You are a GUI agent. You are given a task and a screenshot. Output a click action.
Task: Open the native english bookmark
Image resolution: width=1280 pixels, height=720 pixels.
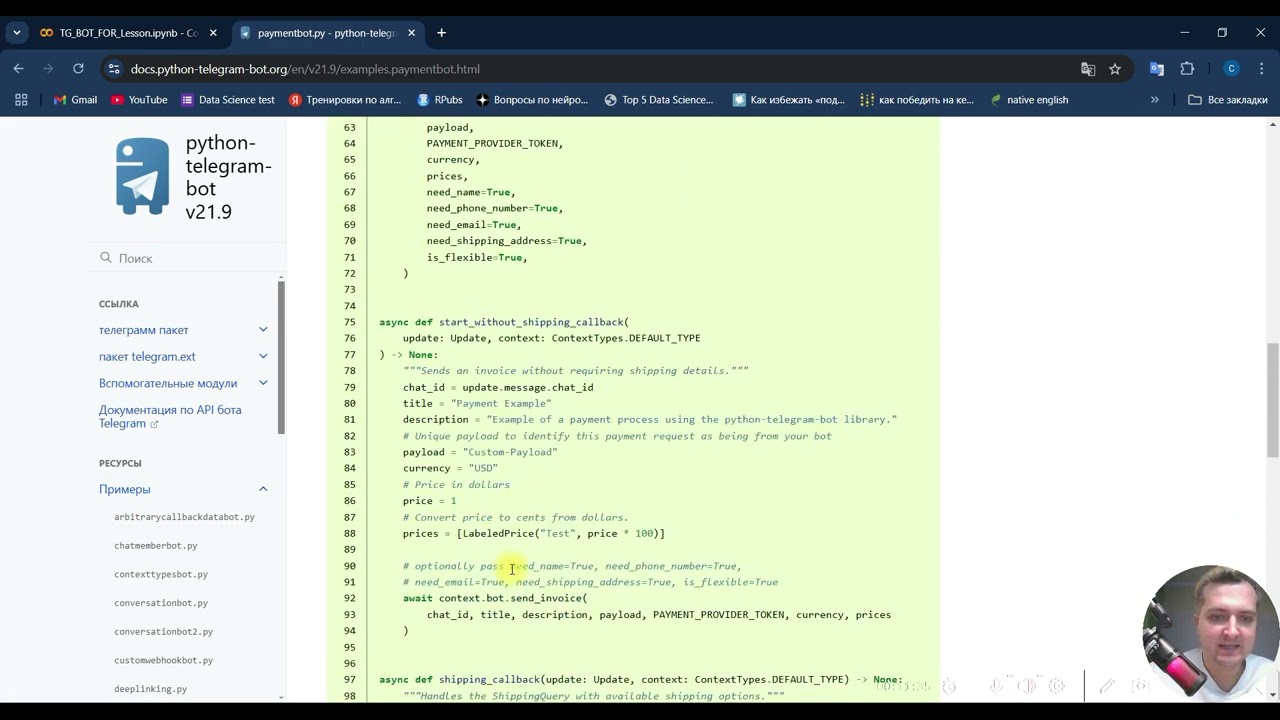(1028, 100)
